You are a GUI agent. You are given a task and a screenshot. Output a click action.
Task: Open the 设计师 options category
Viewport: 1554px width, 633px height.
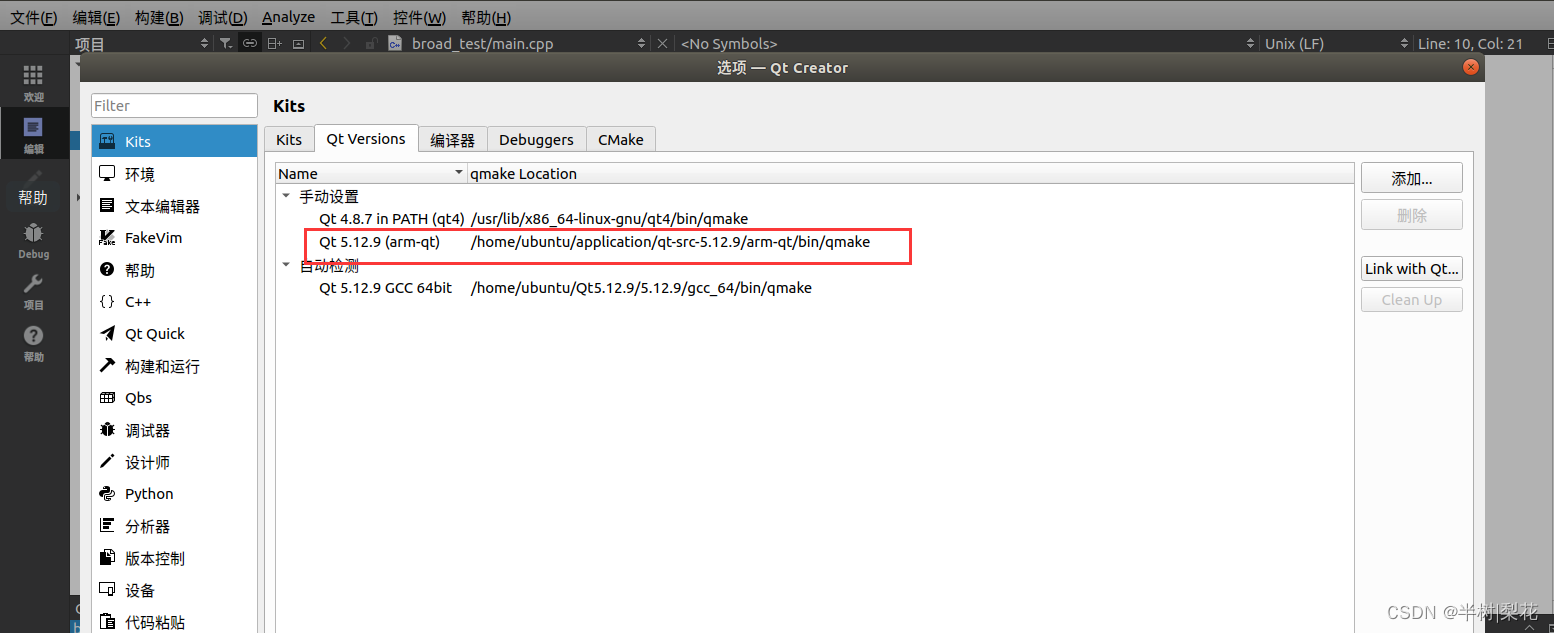(174, 461)
